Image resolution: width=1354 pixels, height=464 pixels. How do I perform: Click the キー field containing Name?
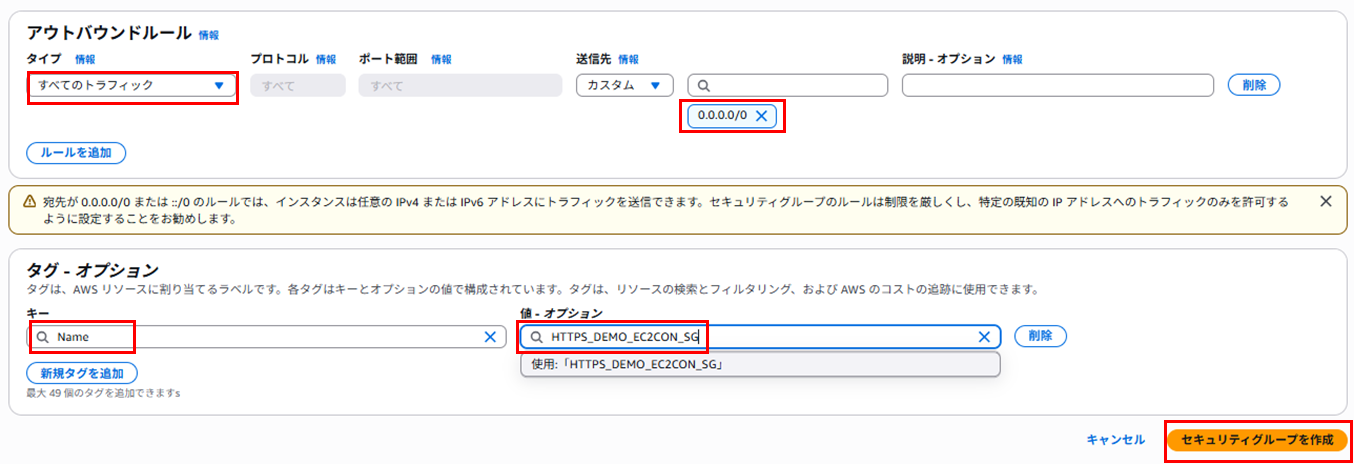pos(267,337)
